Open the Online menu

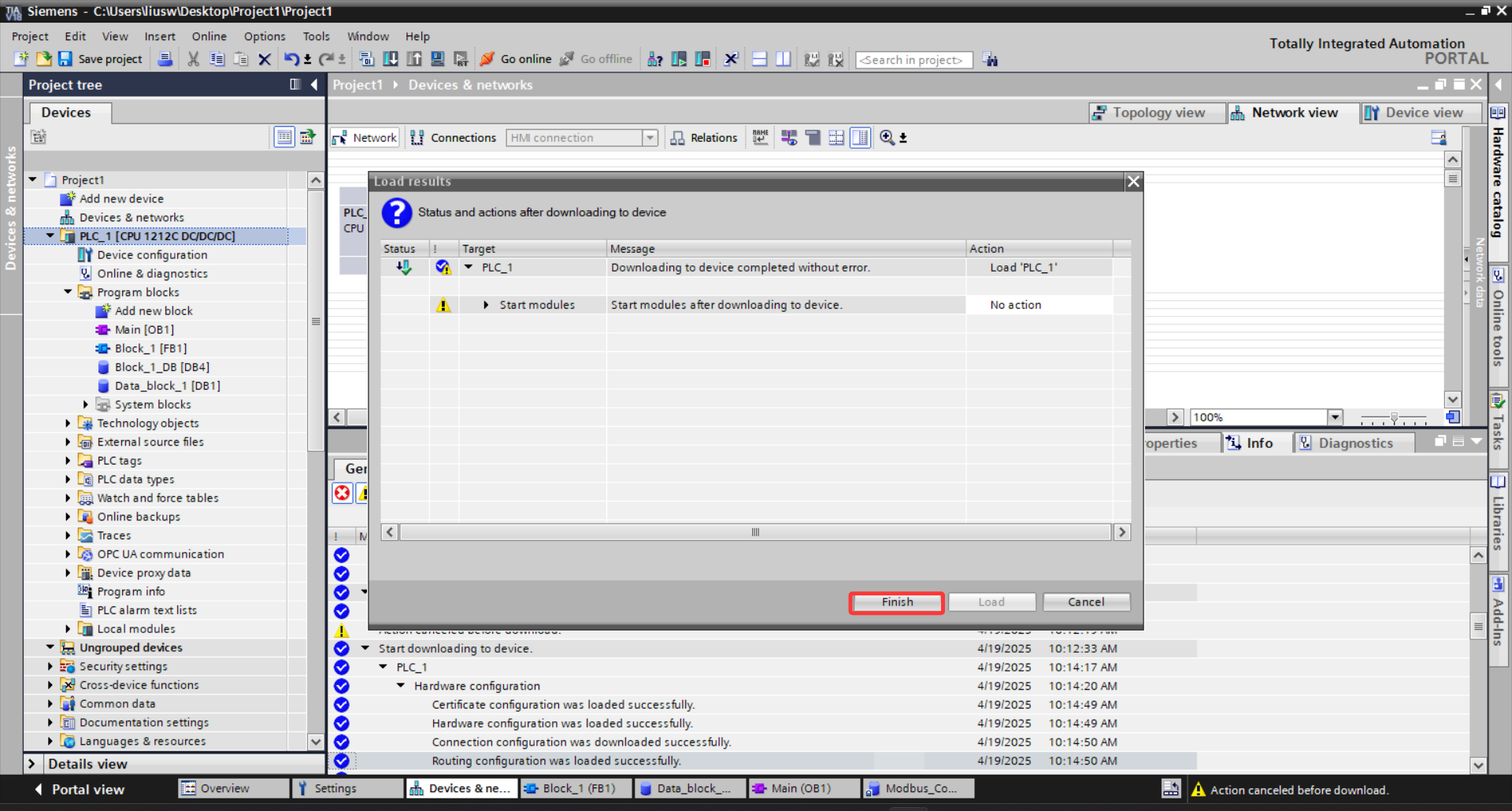(x=209, y=36)
